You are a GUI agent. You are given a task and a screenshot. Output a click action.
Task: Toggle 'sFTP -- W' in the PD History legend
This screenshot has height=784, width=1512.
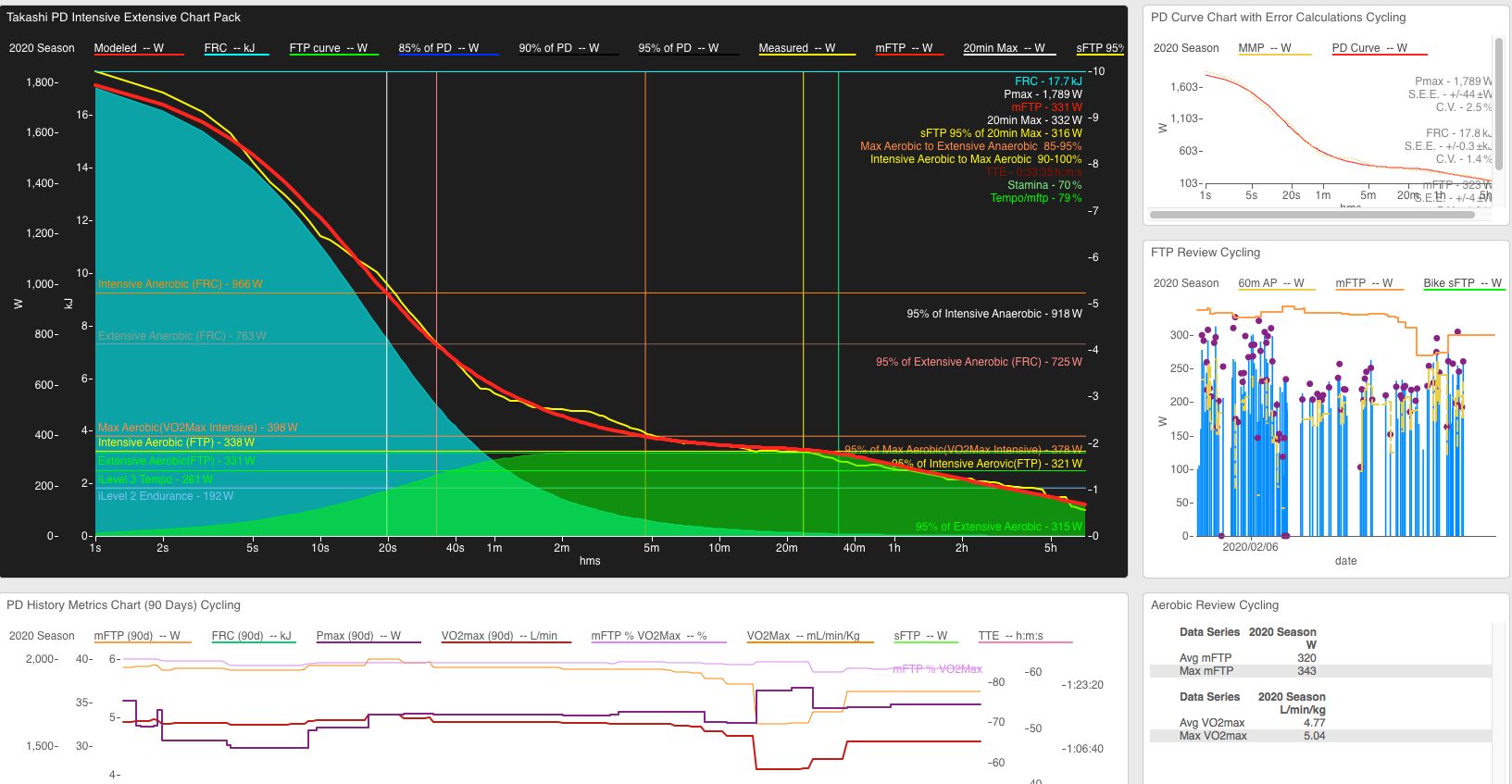click(x=926, y=636)
